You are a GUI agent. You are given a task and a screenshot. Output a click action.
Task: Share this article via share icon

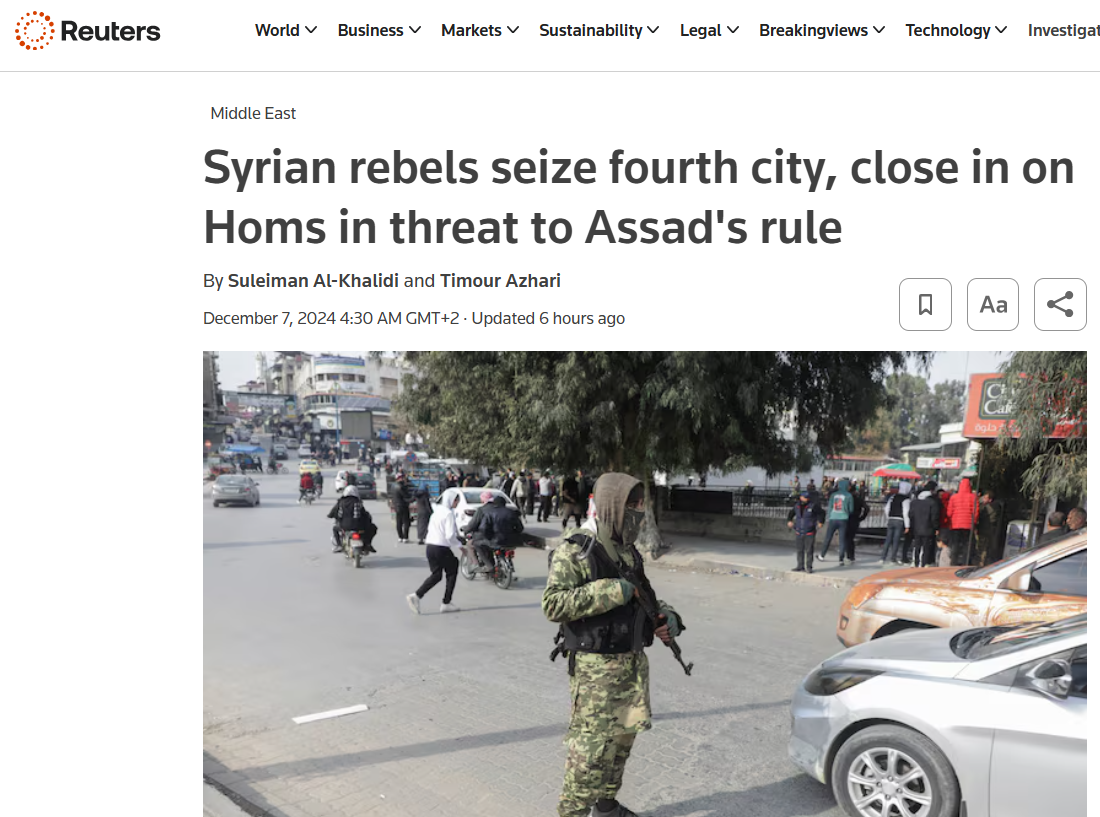[1060, 304]
